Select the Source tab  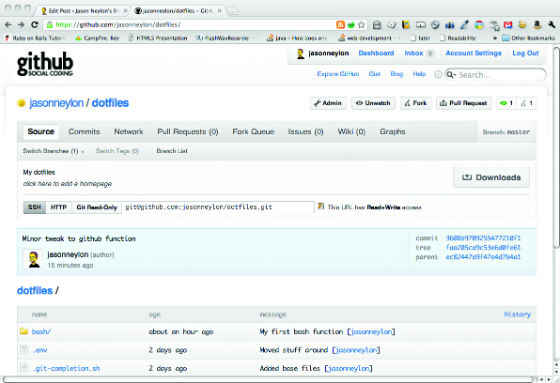(x=41, y=132)
